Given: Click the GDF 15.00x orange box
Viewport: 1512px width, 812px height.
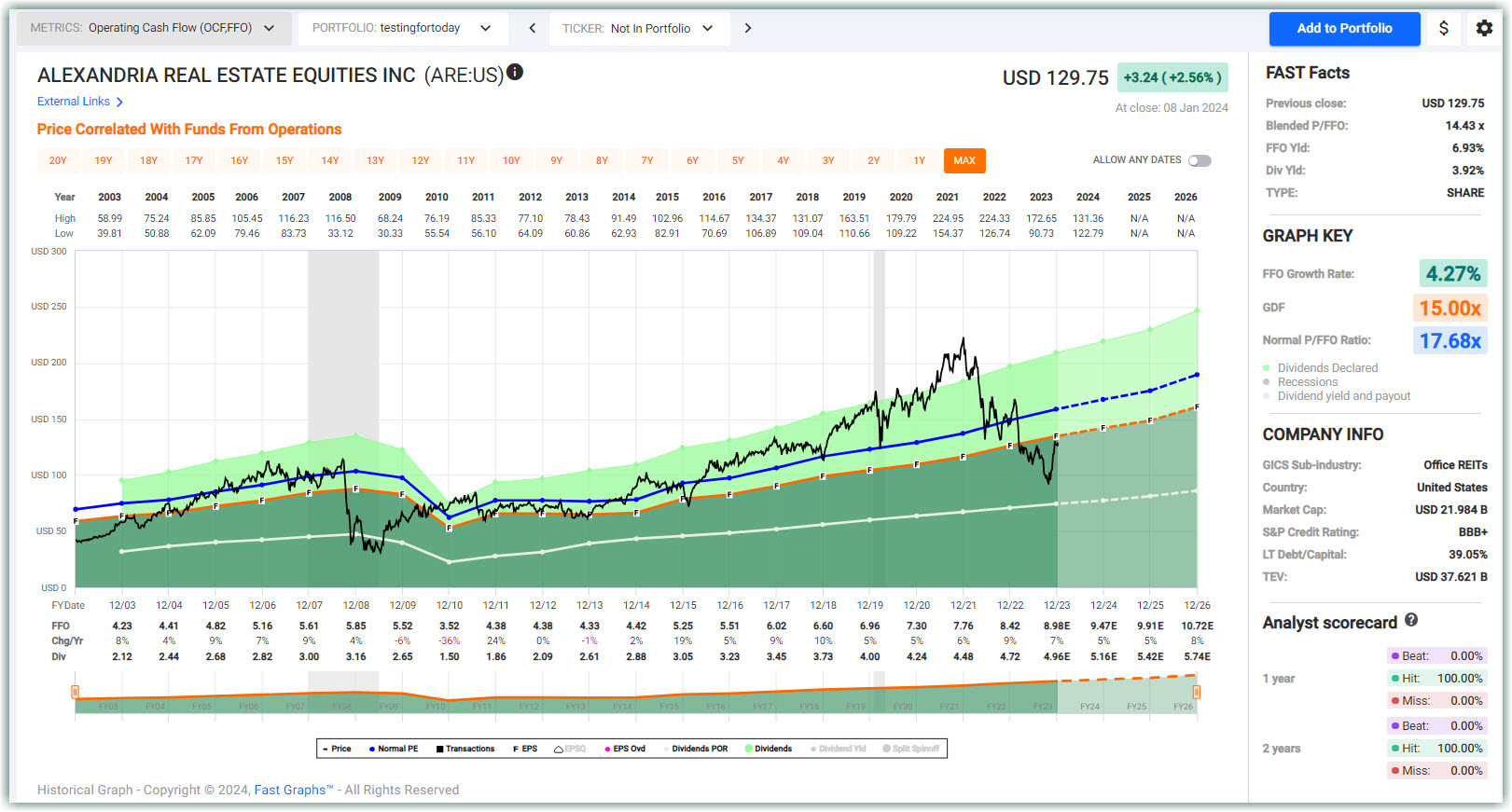Looking at the screenshot, I should 1450,308.
